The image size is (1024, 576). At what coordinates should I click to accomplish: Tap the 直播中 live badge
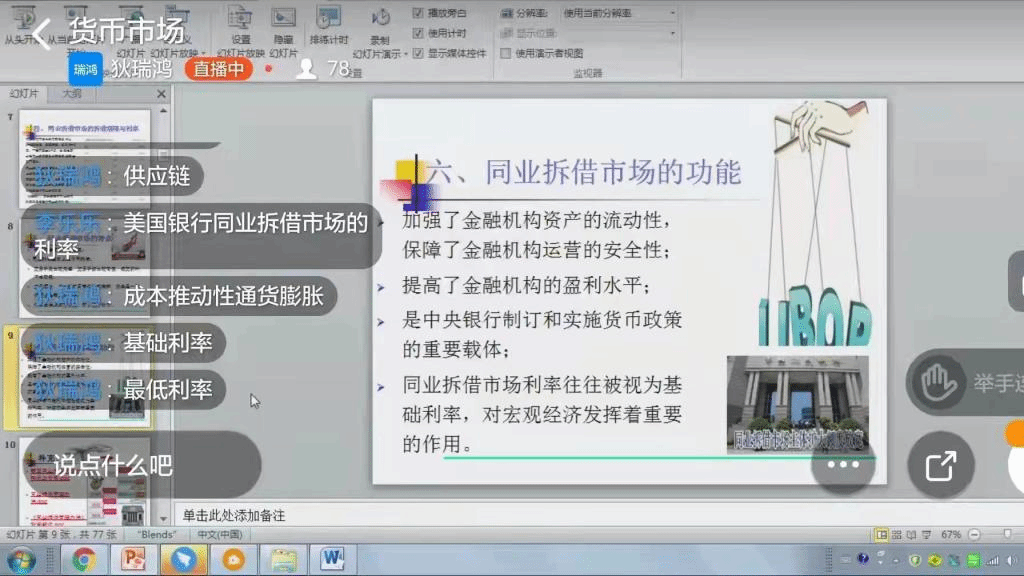point(219,69)
